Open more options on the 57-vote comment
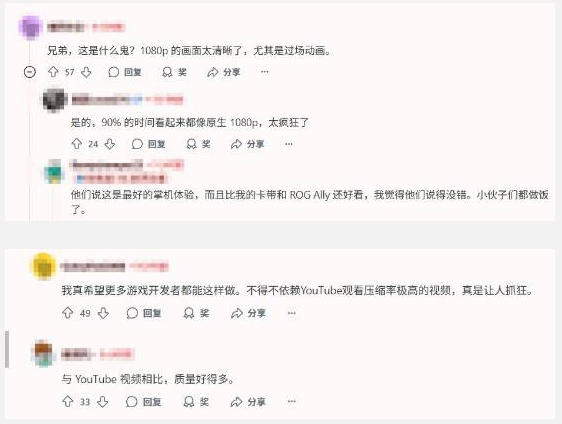The width and height of the screenshot is (562, 424). click(x=265, y=72)
